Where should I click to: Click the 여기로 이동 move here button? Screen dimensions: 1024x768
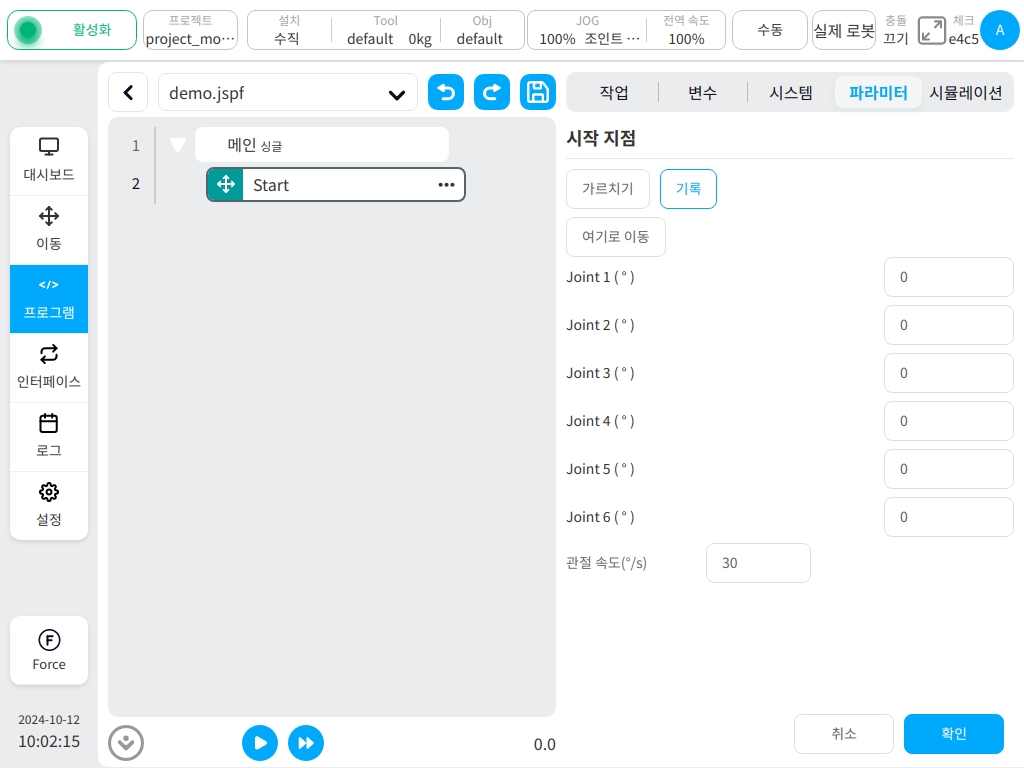[x=616, y=236]
